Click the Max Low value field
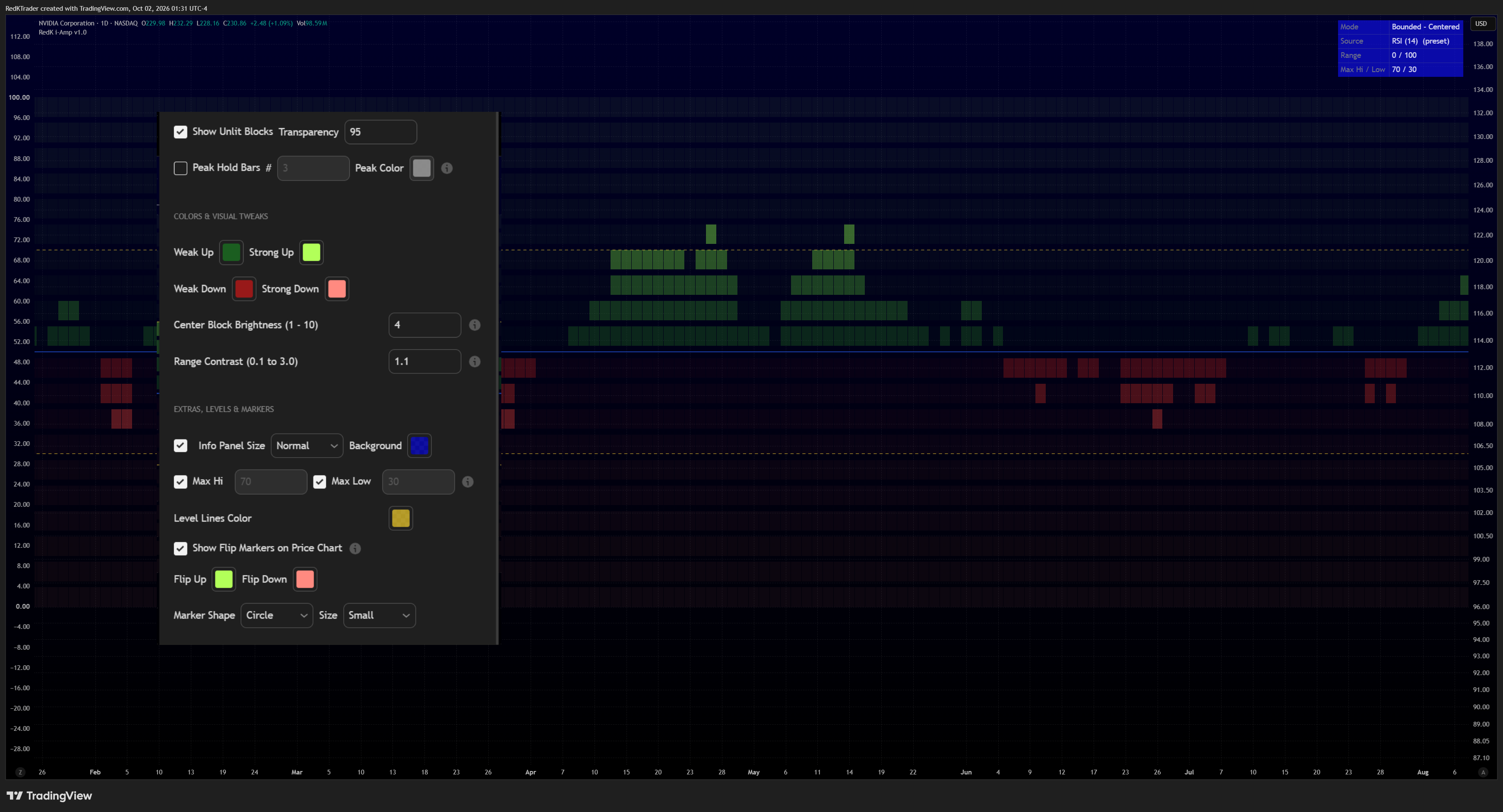Screen dimensions: 1503x812 (x=418, y=482)
